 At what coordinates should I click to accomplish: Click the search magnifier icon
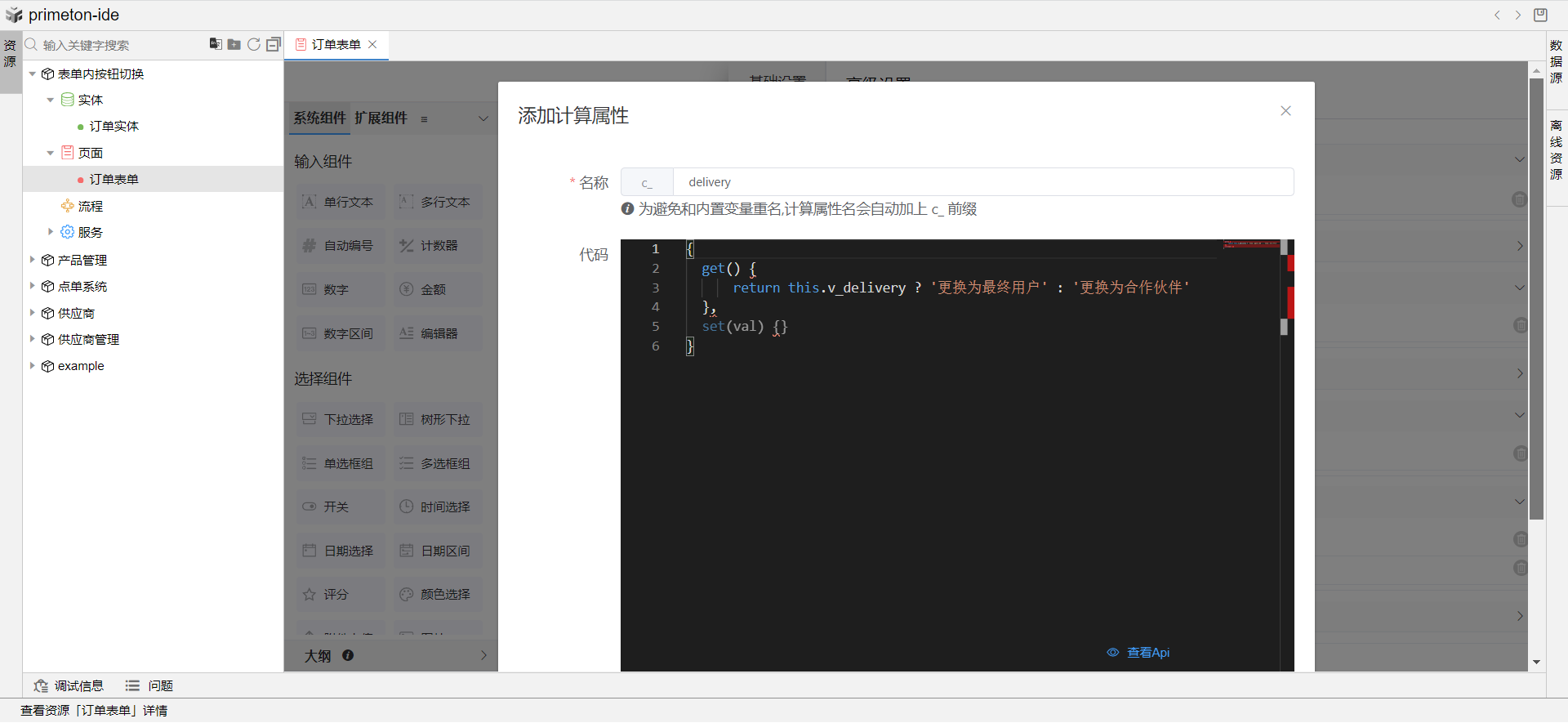[31, 44]
